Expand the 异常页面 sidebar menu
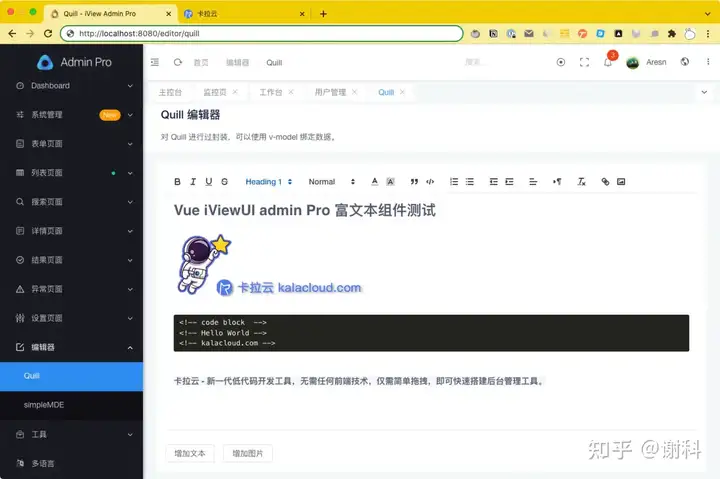Screen dimensions: 720x479 [71, 289]
